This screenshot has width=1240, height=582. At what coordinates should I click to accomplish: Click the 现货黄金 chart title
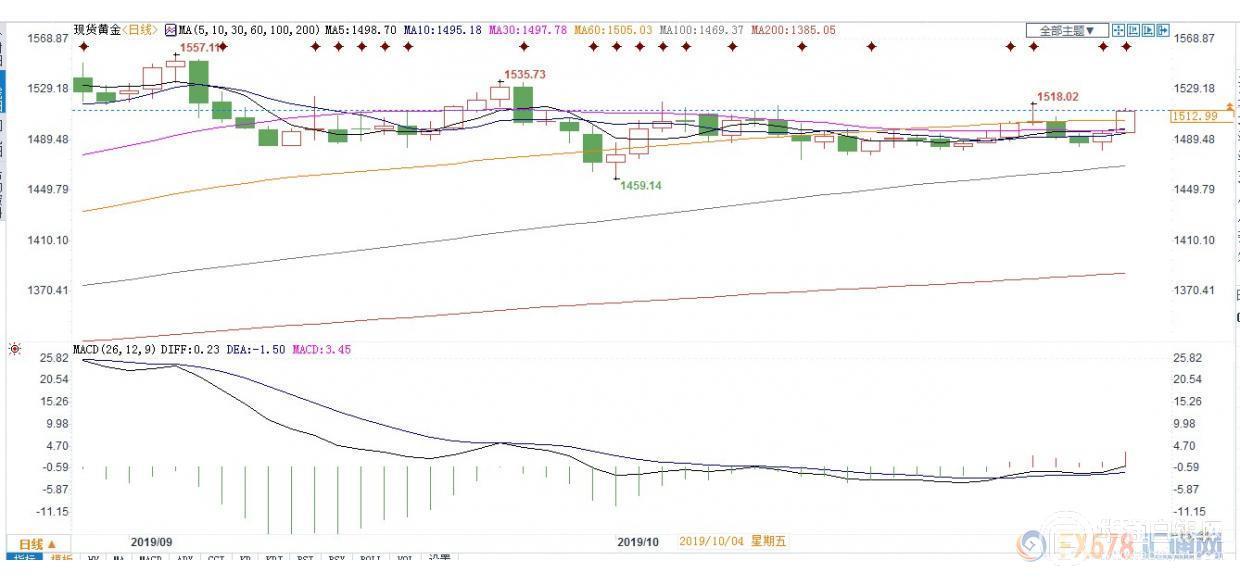[x=97, y=31]
